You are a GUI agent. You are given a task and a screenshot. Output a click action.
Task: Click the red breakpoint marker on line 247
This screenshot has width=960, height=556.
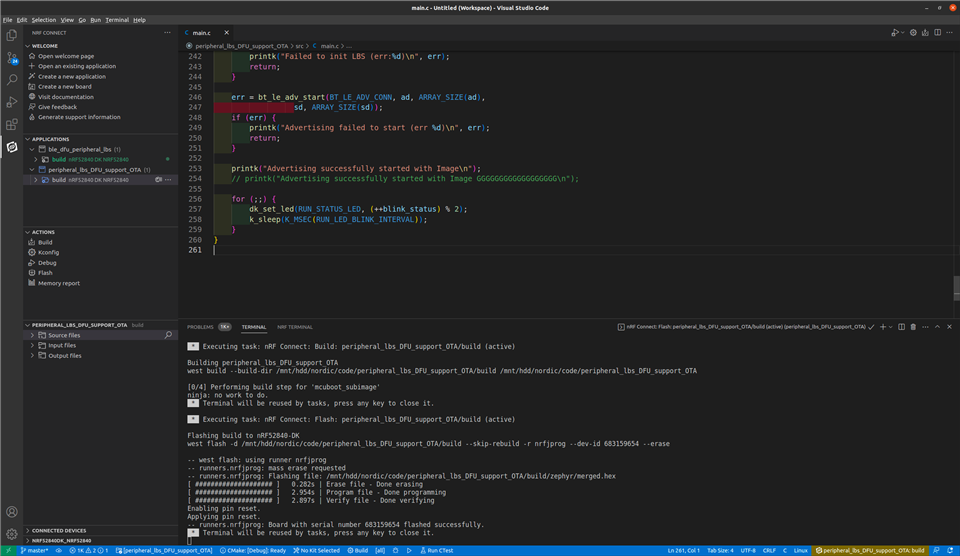click(x=253, y=107)
